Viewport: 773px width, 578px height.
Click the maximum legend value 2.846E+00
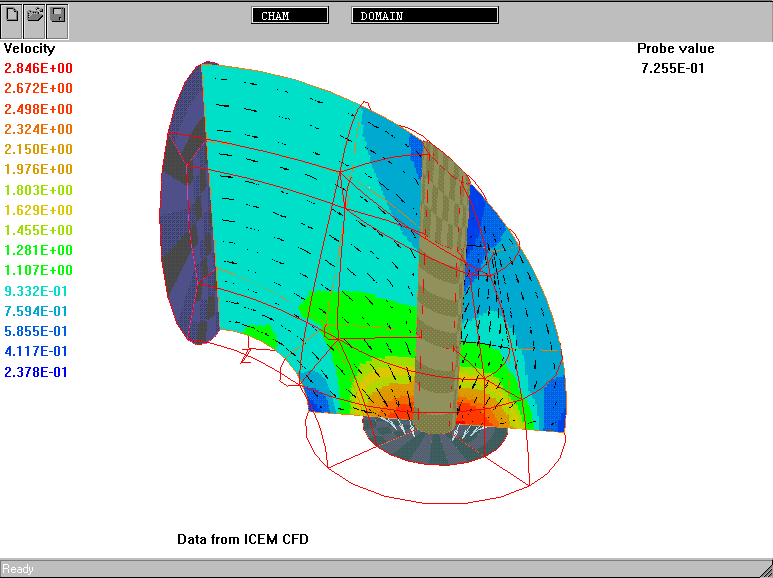[x=39, y=69]
